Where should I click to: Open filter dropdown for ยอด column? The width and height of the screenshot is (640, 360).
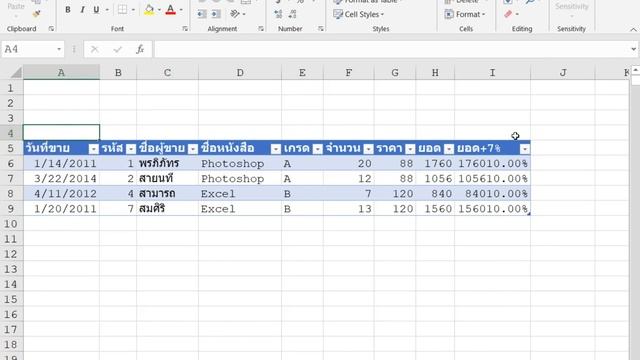pyautogui.click(x=449, y=149)
